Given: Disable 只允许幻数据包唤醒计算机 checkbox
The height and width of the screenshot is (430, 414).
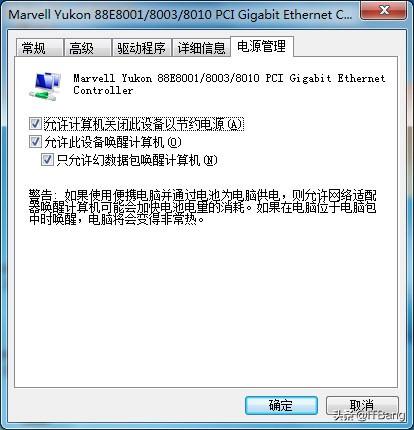Looking at the screenshot, I should (47, 160).
